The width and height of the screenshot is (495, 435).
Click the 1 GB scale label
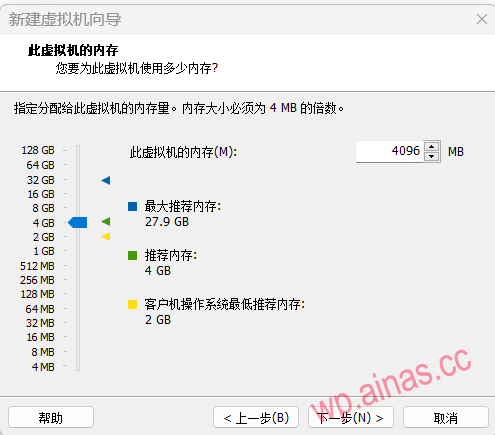click(x=44, y=251)
